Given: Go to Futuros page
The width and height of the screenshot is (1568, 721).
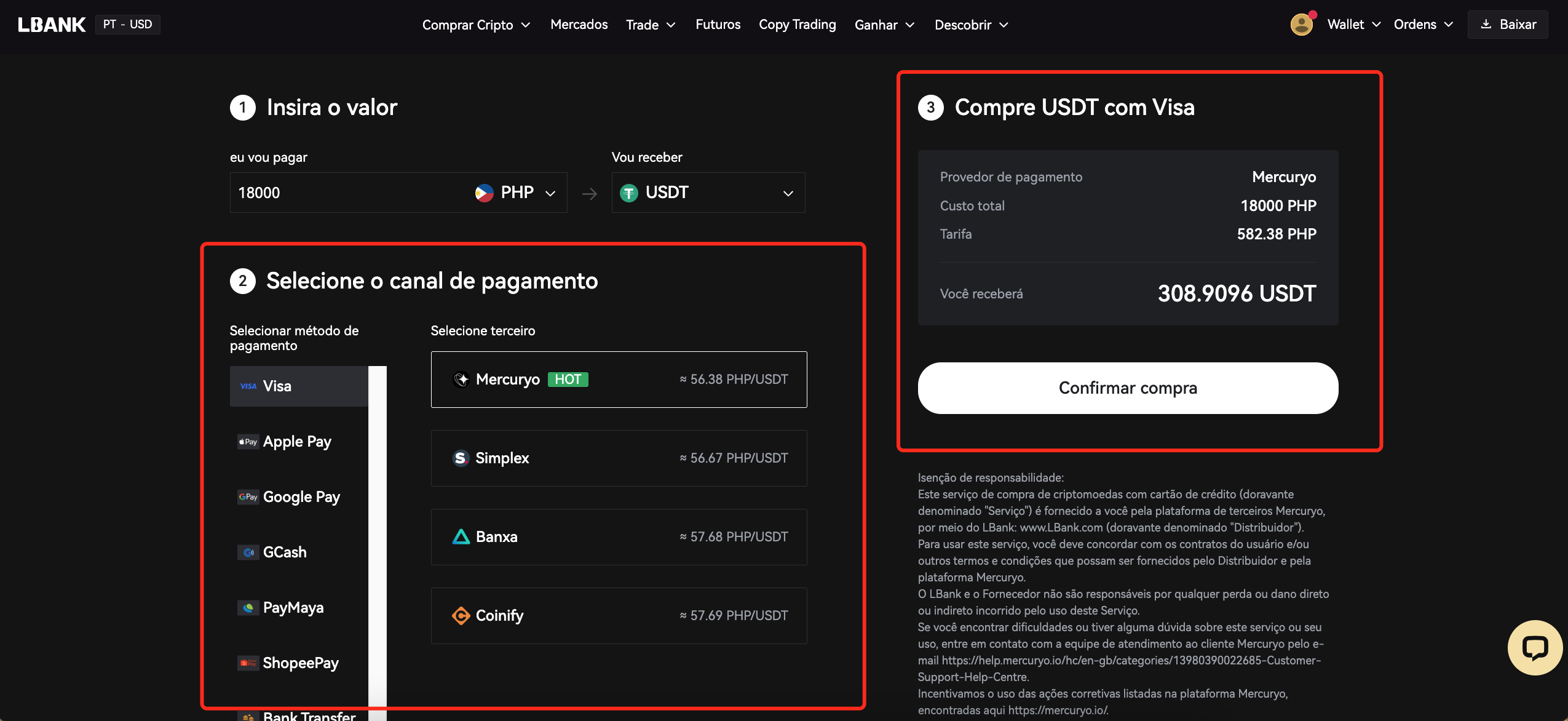Looking at the screenshot, I should 718,25.
